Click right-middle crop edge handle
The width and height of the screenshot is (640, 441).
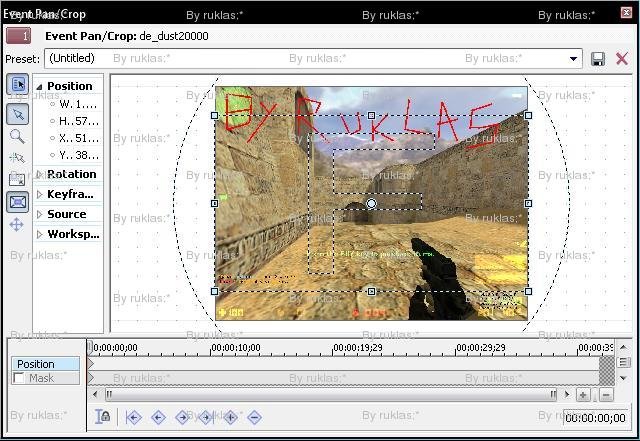click(528, 203)
